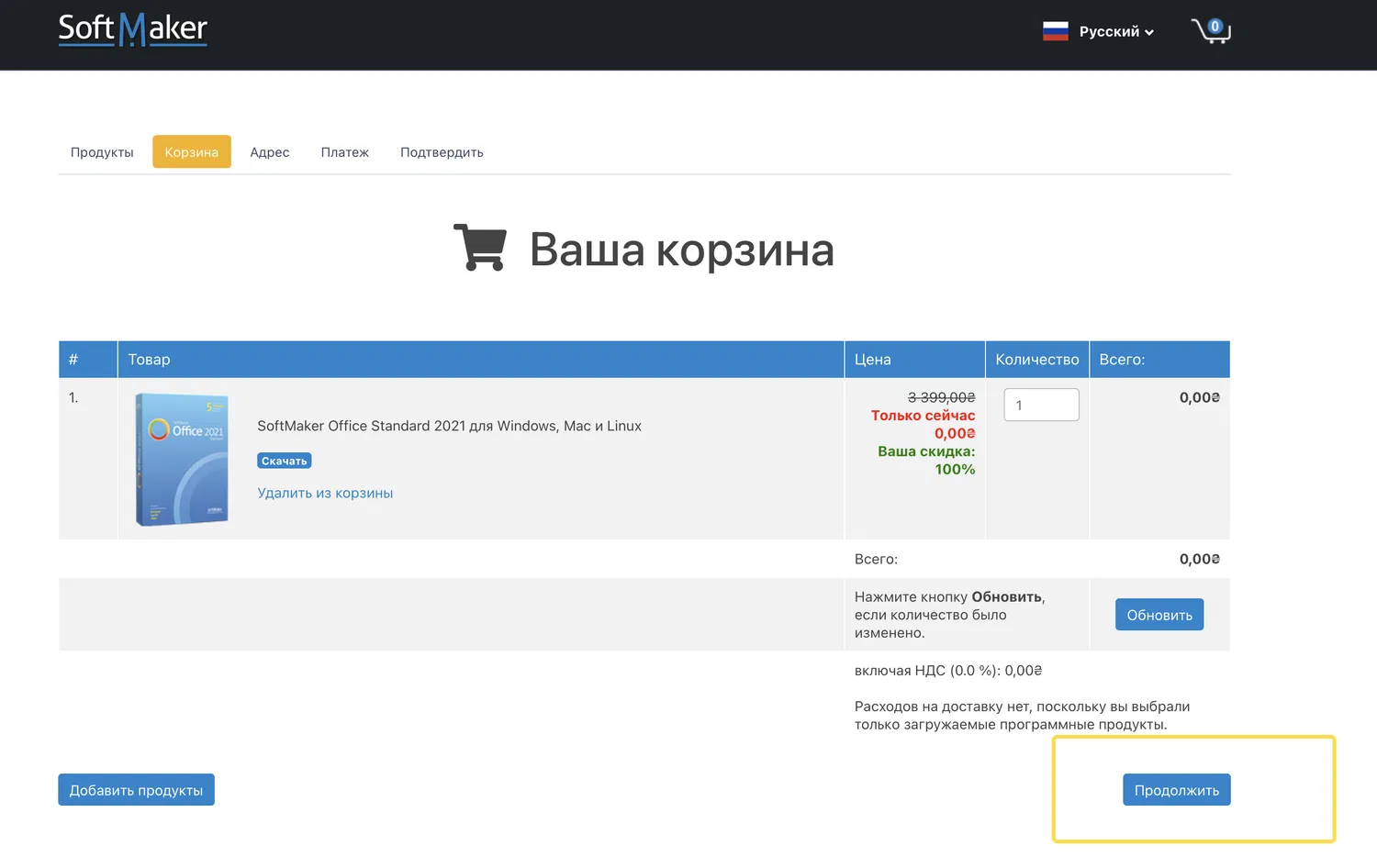1377x868 pixels.
Task: Click the Обновить button
Action: click(x=1159, y=615)
